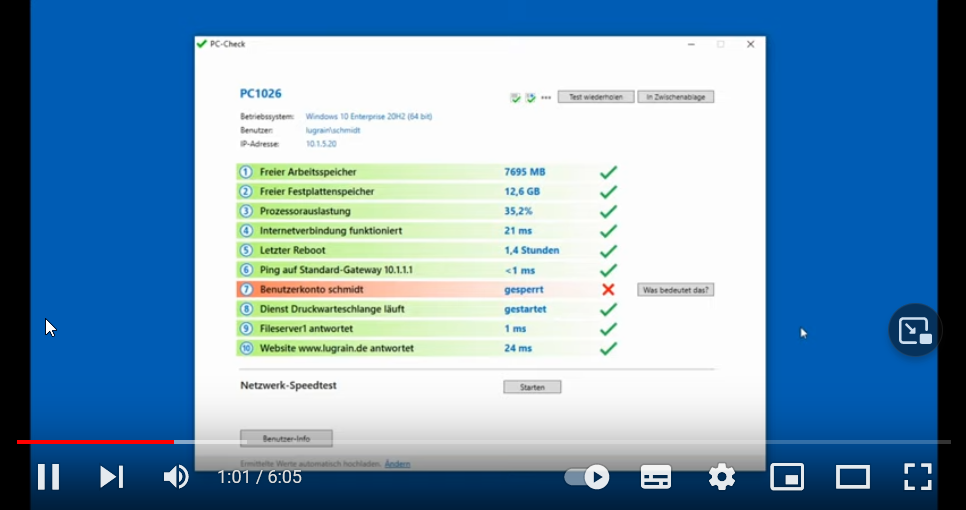Open the Benutzer-Info button
This screenshot has width=966, height=510.
point(286,438)
